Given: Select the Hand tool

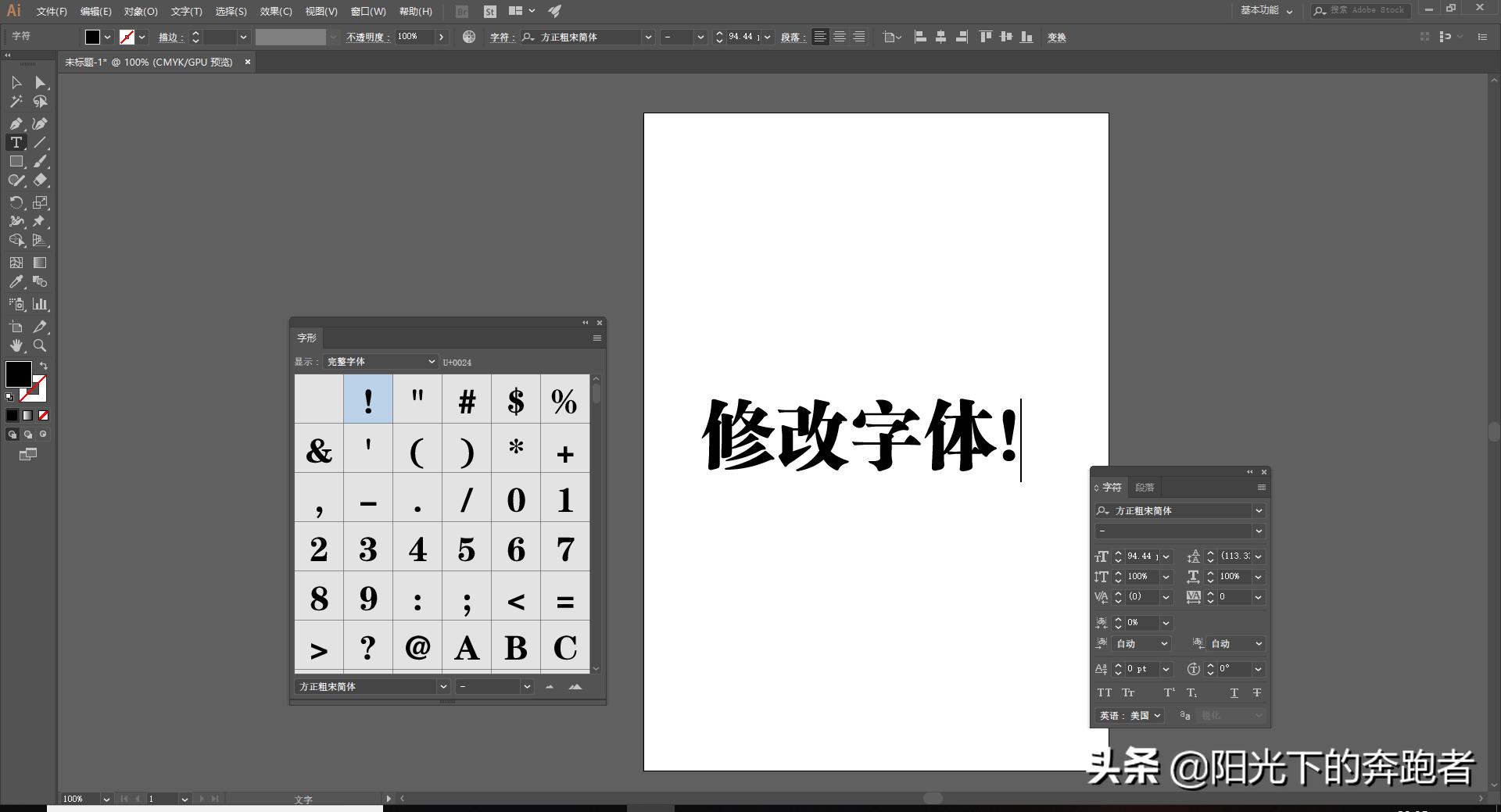Looking at the screenshot, I should click(16, 345).
